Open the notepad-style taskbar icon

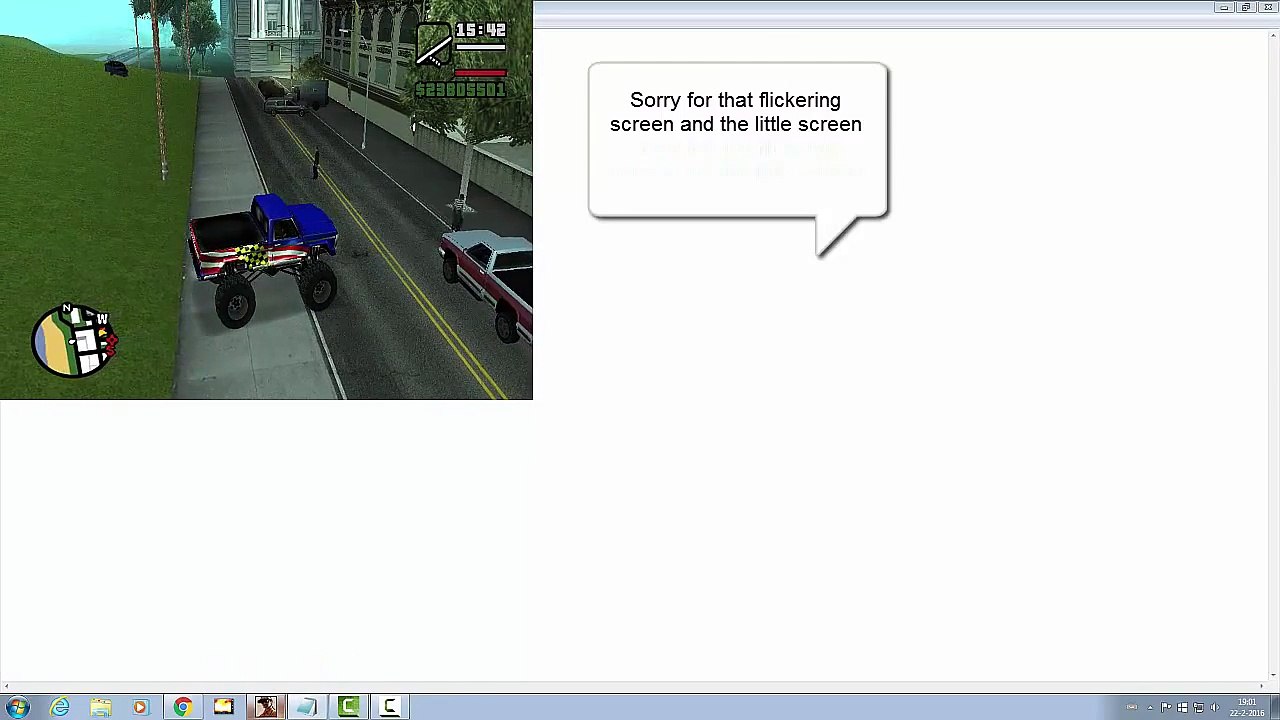click(x=307, y=707)
